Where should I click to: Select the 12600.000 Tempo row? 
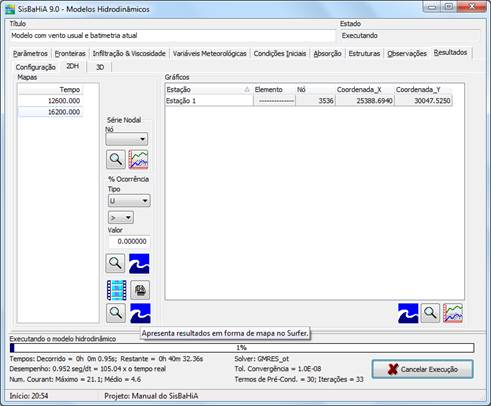(51, 101)
